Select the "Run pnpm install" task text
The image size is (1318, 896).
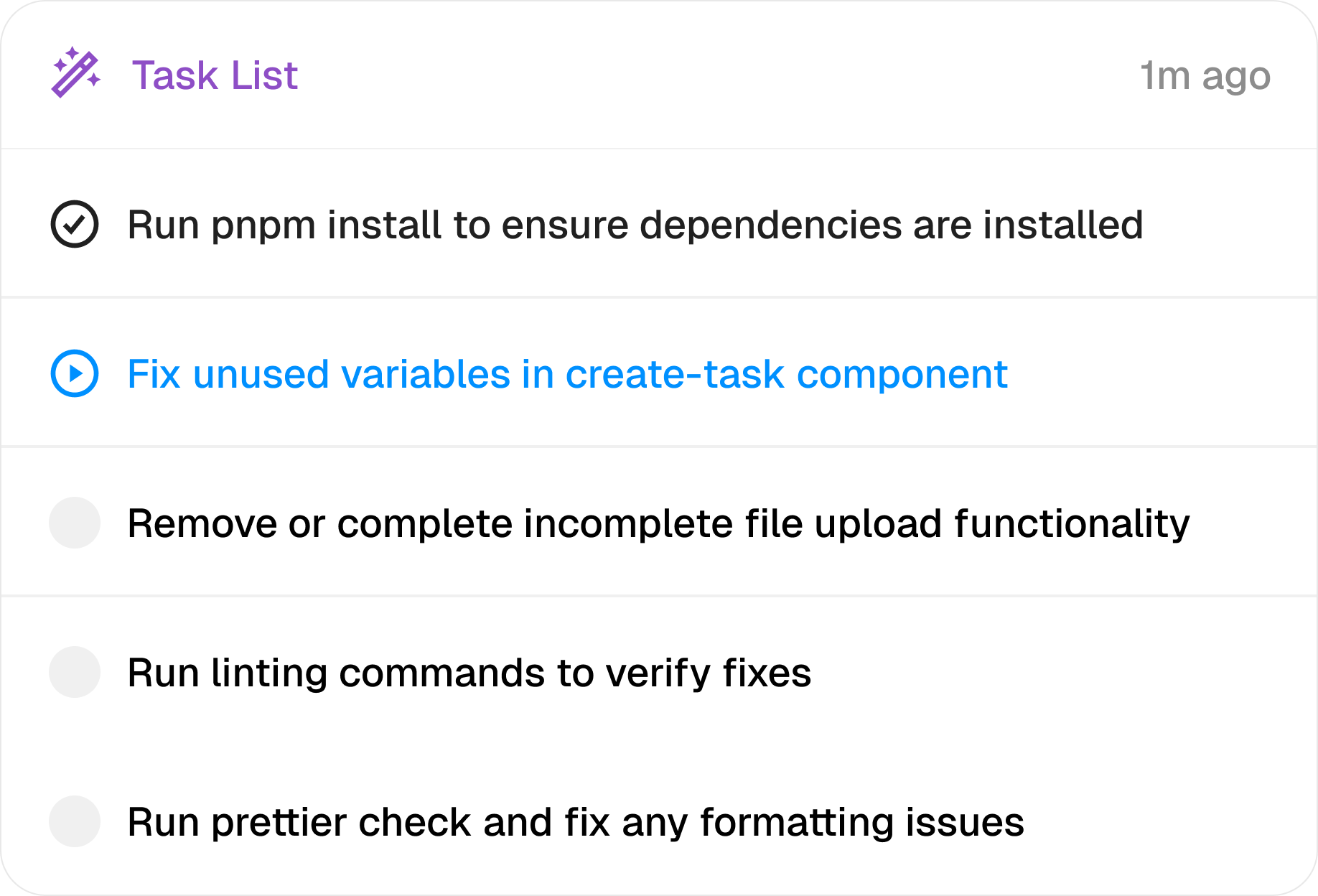pos(635,225)
